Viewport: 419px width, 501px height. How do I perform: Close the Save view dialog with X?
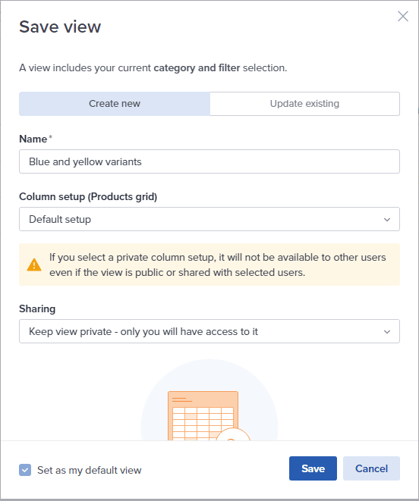coord(403,16)
